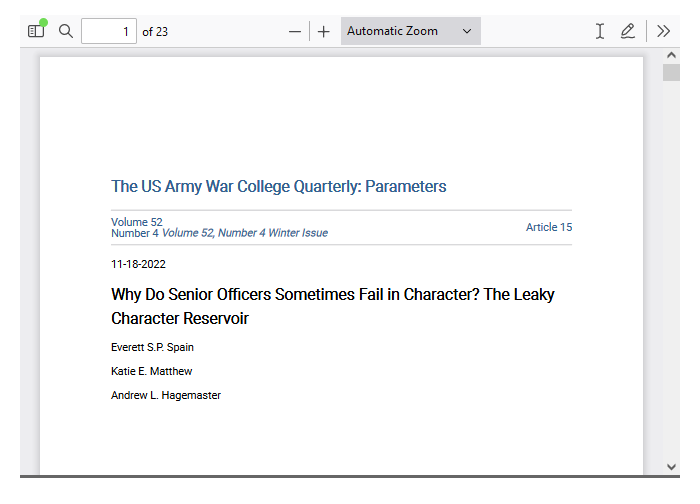This screenshot has height=504, width=700.
Task: Open the Automatic Zoom dropdown
Action: [x=411, y=31]
